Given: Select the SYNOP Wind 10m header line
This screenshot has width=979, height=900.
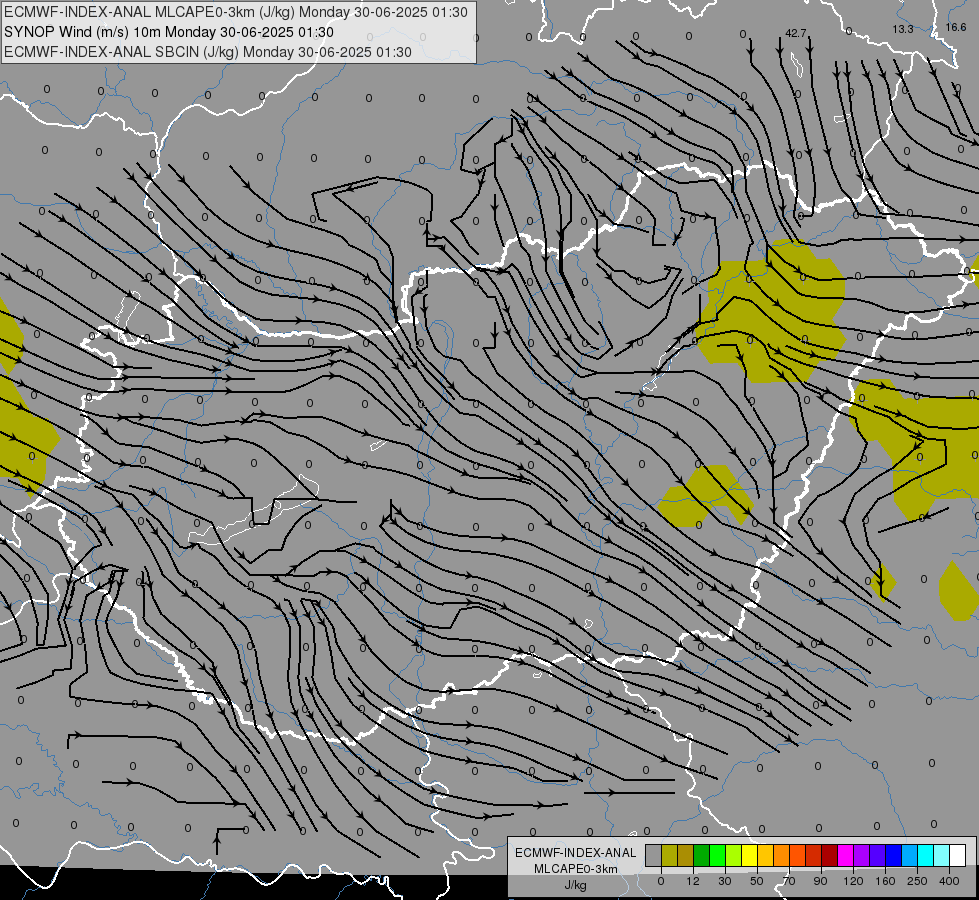Looking at the screenshot, I should tap(169, 32).
